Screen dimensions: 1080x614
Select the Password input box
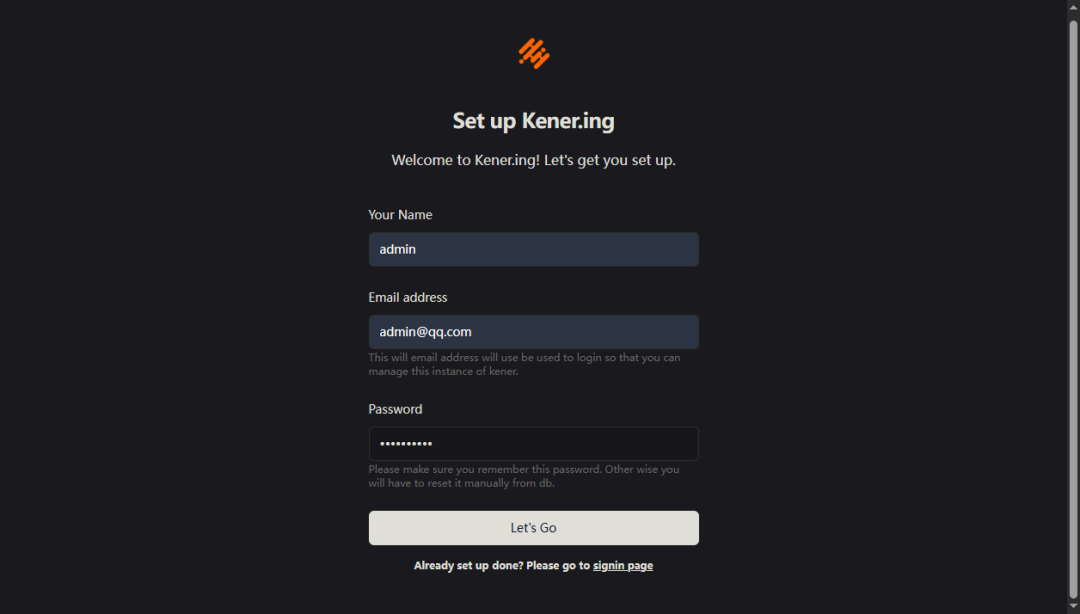pos(533,444)
